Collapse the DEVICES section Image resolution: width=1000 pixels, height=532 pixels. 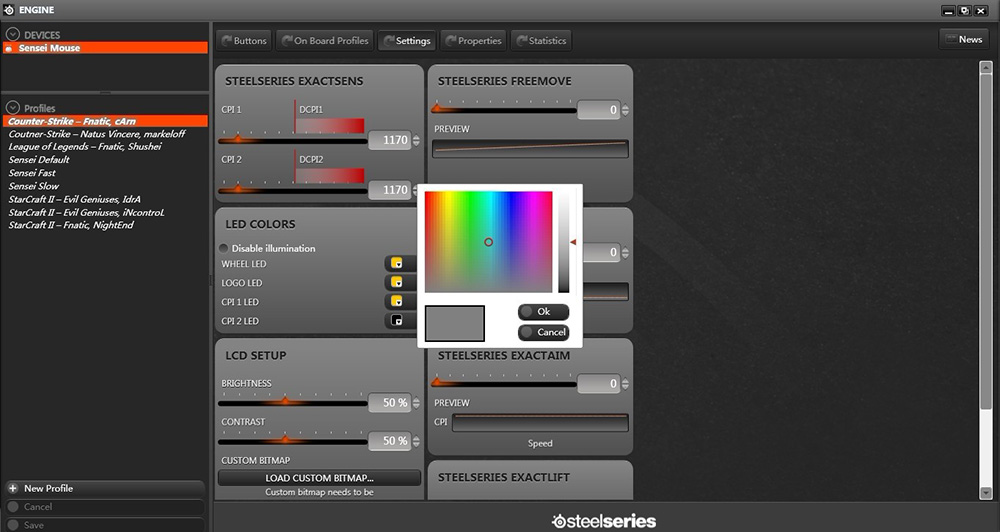(x=13, y=34)
